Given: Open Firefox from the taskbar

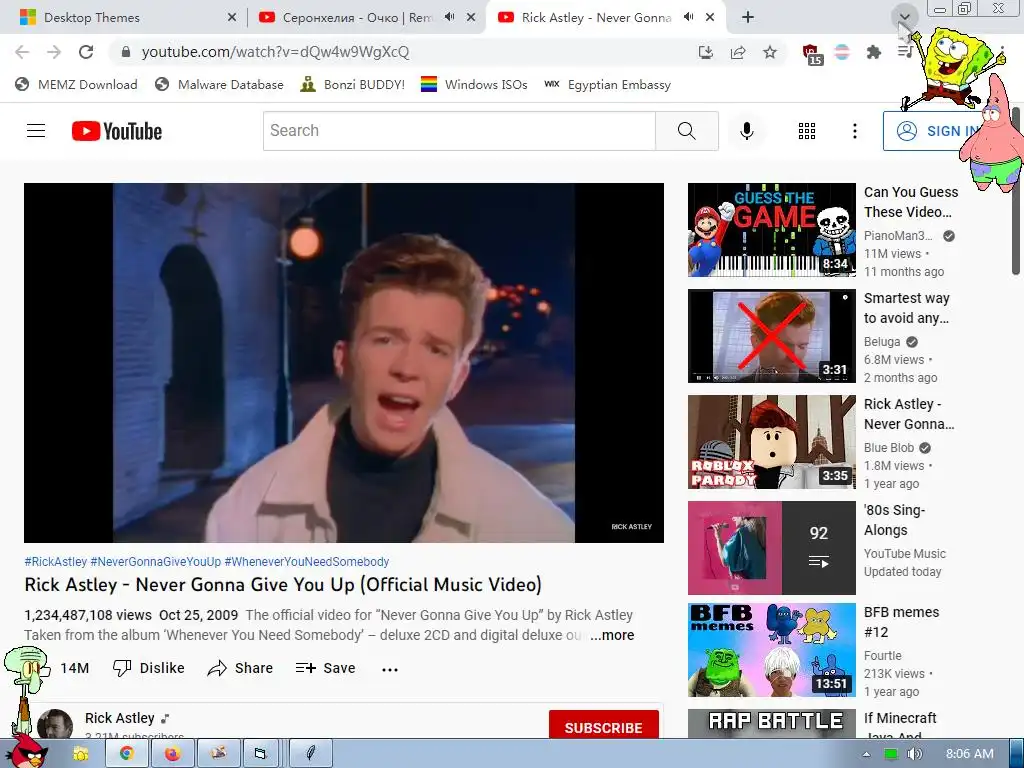Looking at the screenshot, I should coord(172,754).
